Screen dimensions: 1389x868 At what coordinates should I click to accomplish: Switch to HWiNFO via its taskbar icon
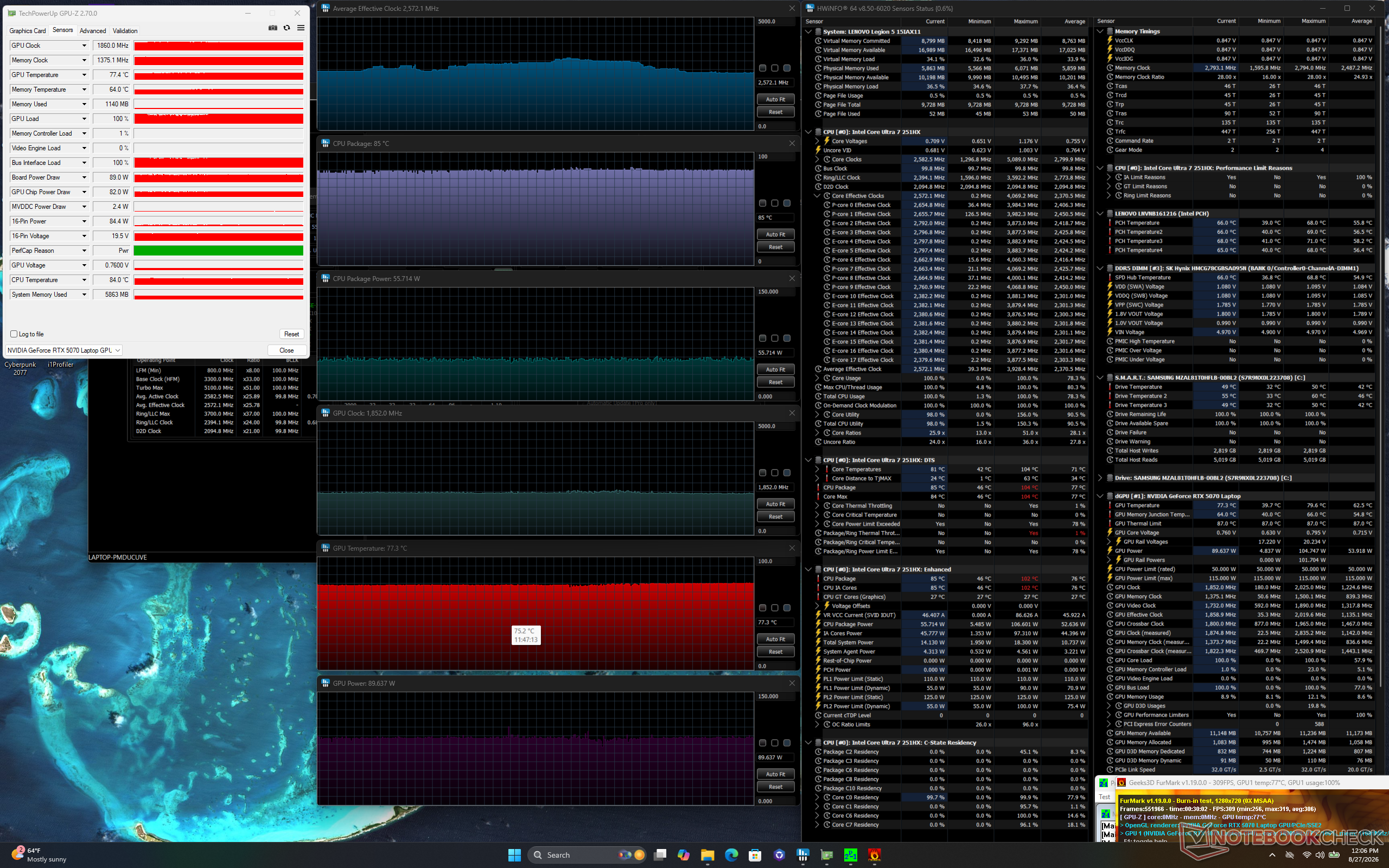click(x=803, y=855)
